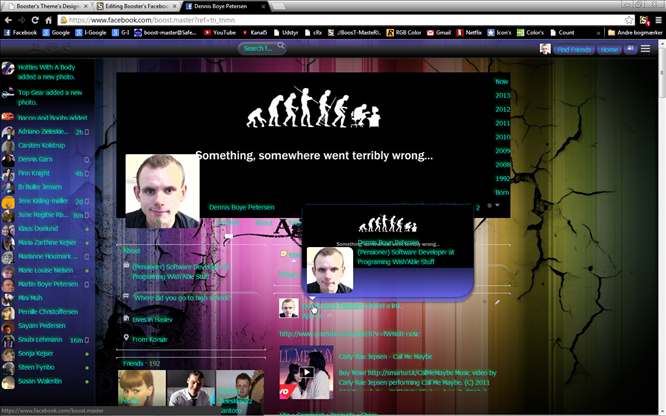Open the Count bookmark
This screenshot has height=416, width=666.
coord(562,32)
